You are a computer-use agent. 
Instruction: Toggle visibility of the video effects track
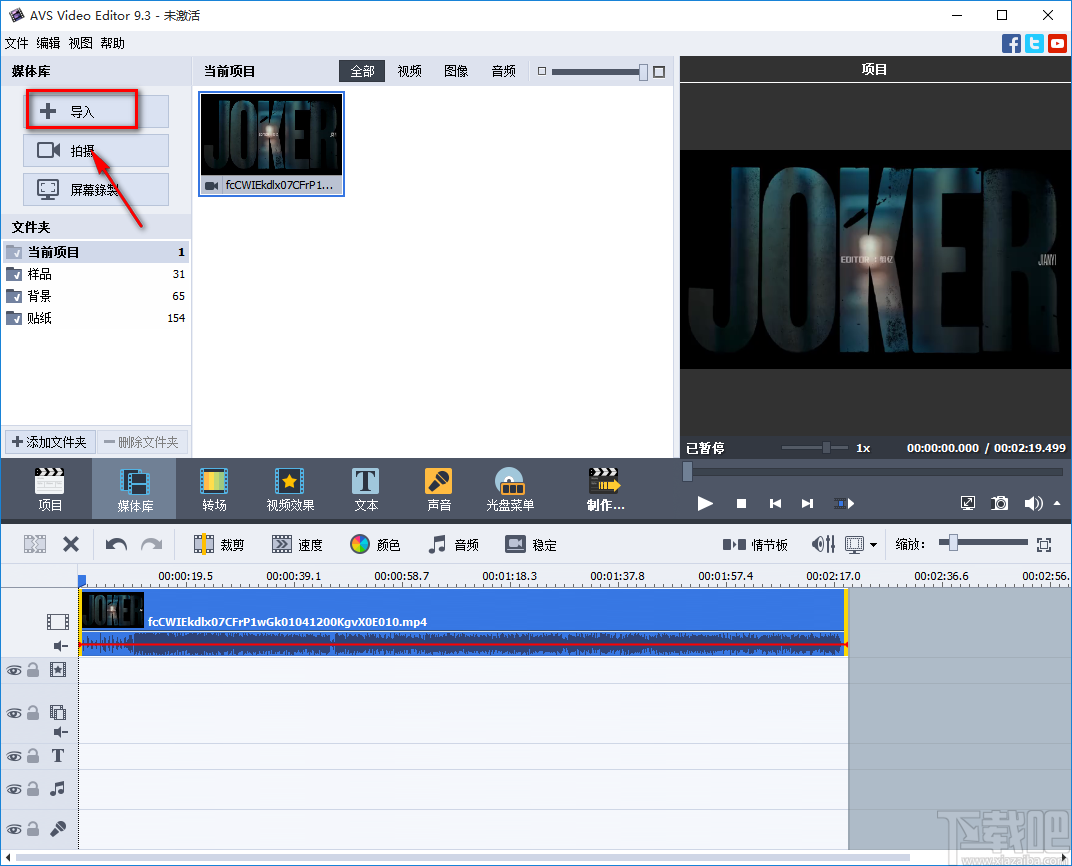pyautogui.click(x=14, y=671)
